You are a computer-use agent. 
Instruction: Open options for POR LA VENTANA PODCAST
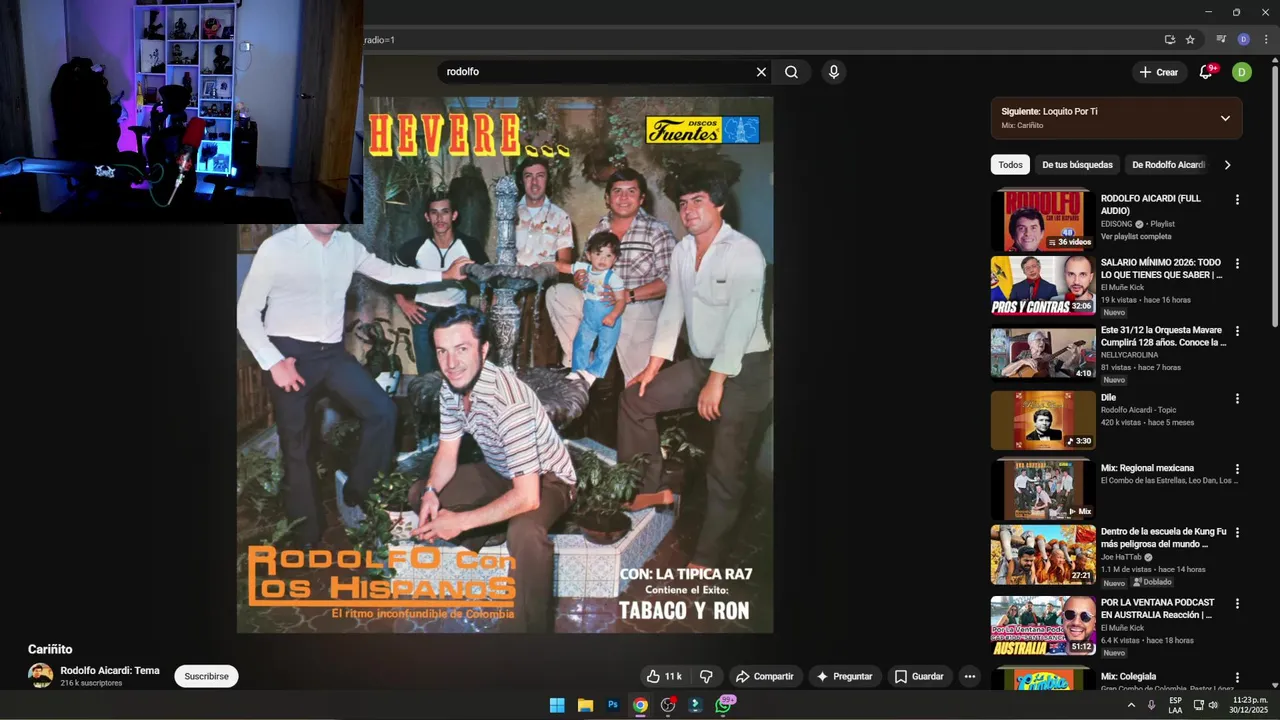pos(1237,604)
